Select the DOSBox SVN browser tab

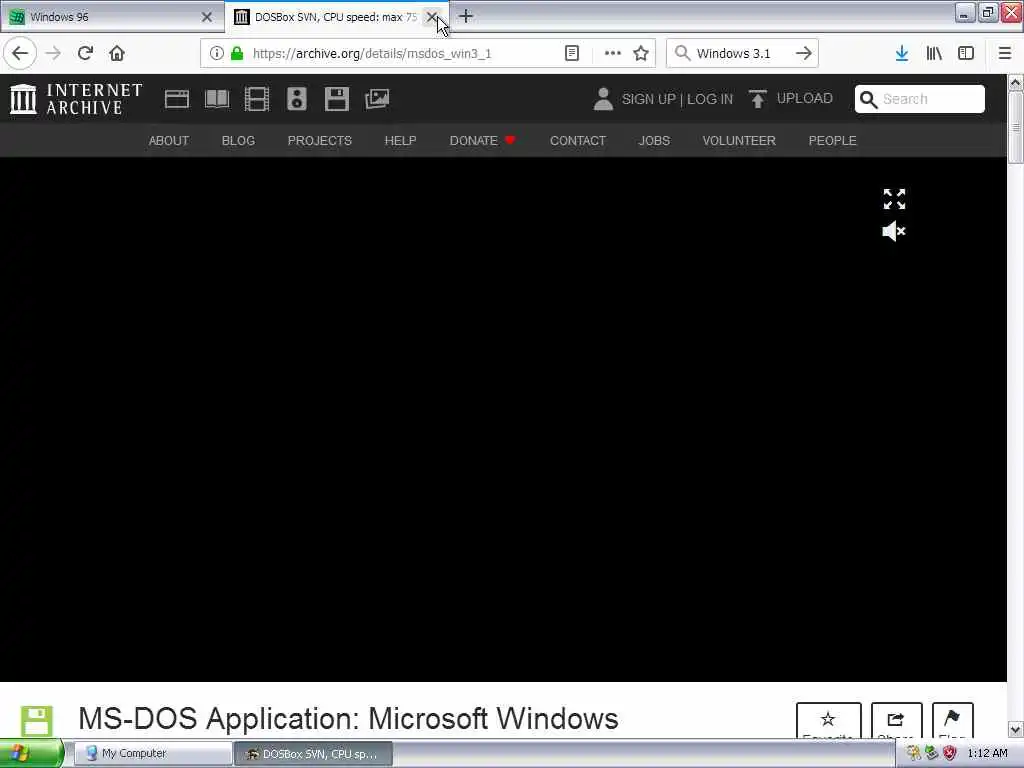(x=336, y=17)
